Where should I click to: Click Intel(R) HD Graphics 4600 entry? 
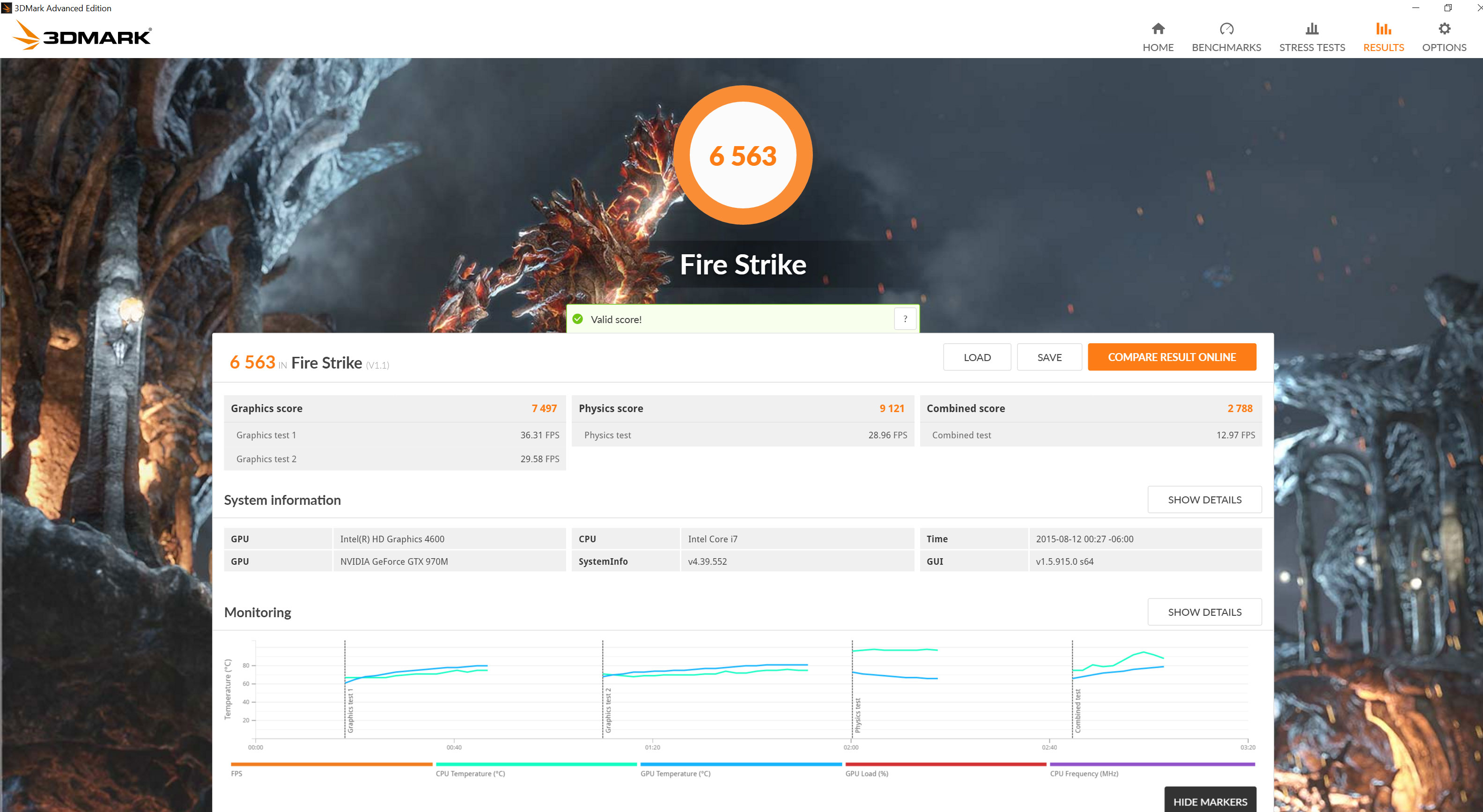coord(392,539)
